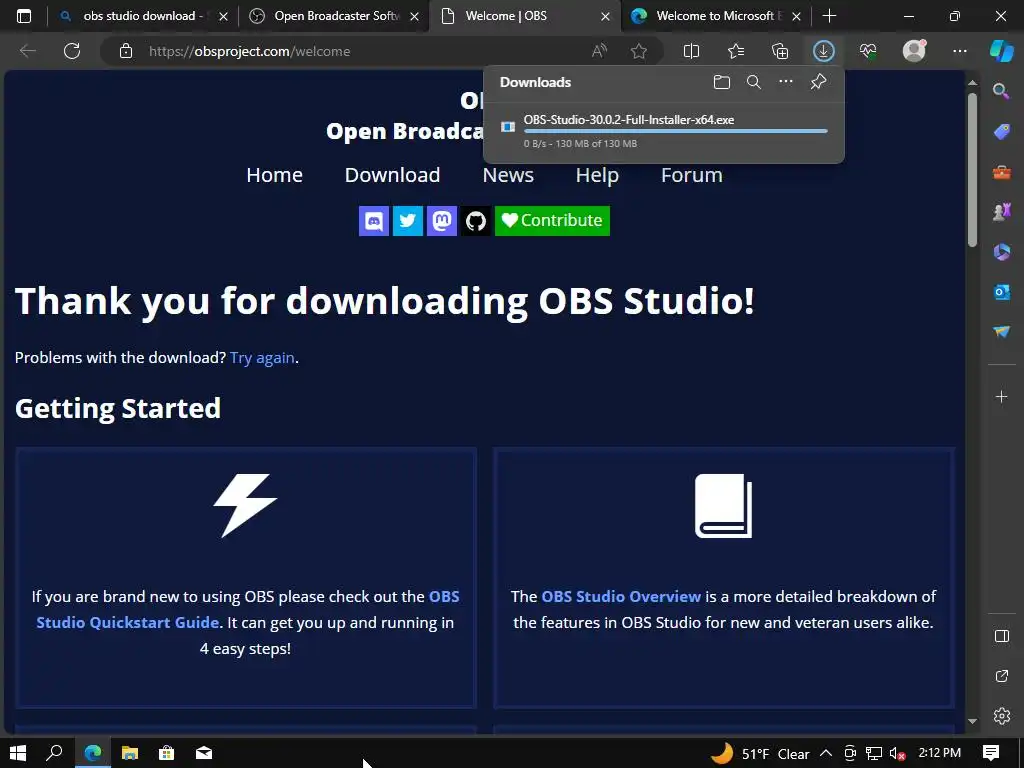Open downloads folder icon in Downloads panel

click(x=722, y=82)
